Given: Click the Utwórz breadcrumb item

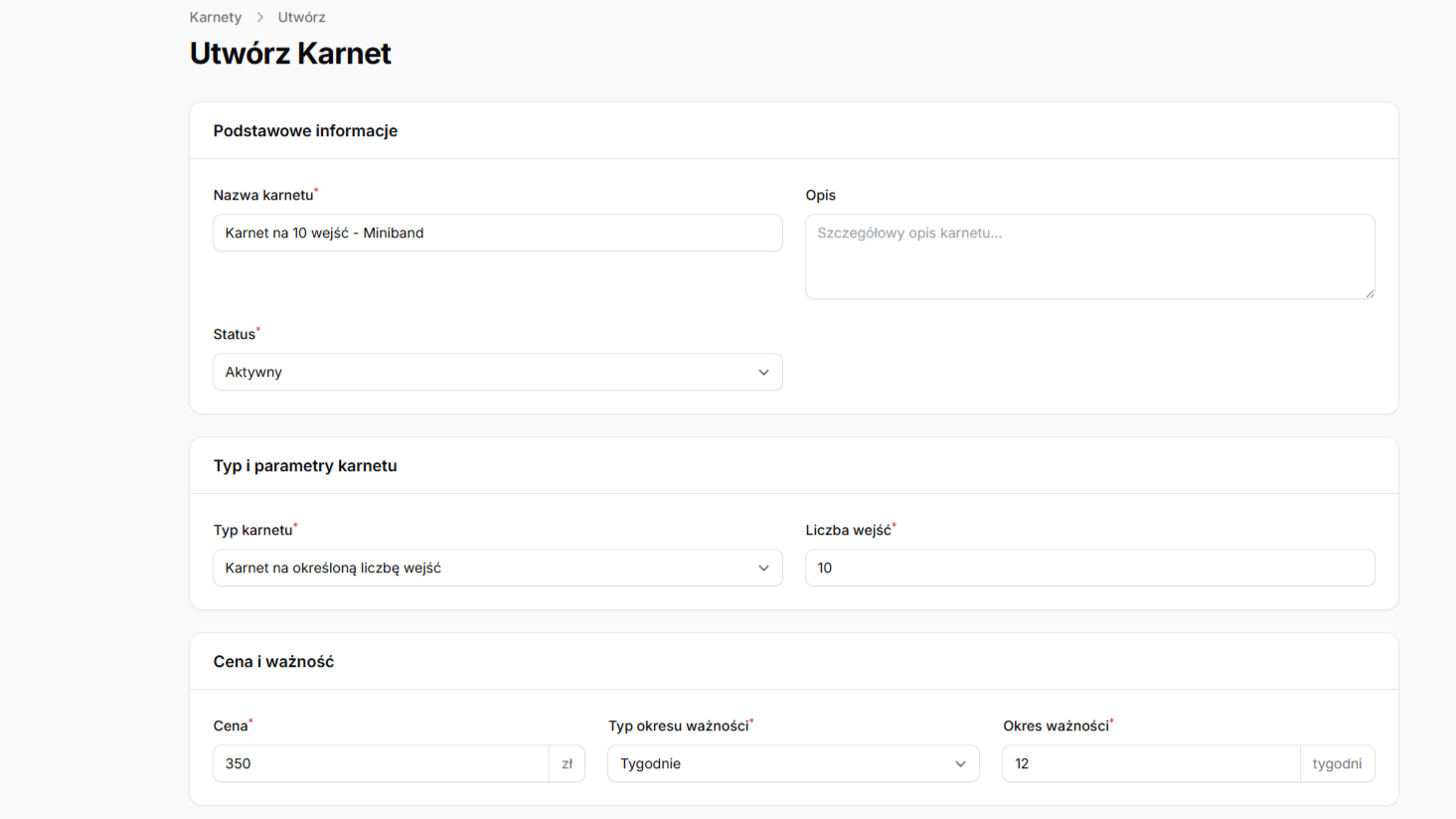Looking at the screenshot, I should (x=301, y=17).
